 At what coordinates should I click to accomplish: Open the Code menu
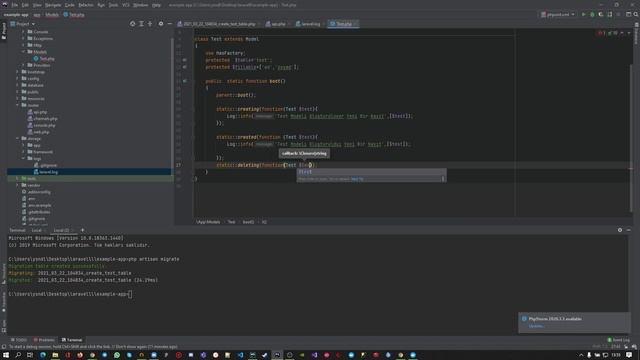(x=70, y=5)
